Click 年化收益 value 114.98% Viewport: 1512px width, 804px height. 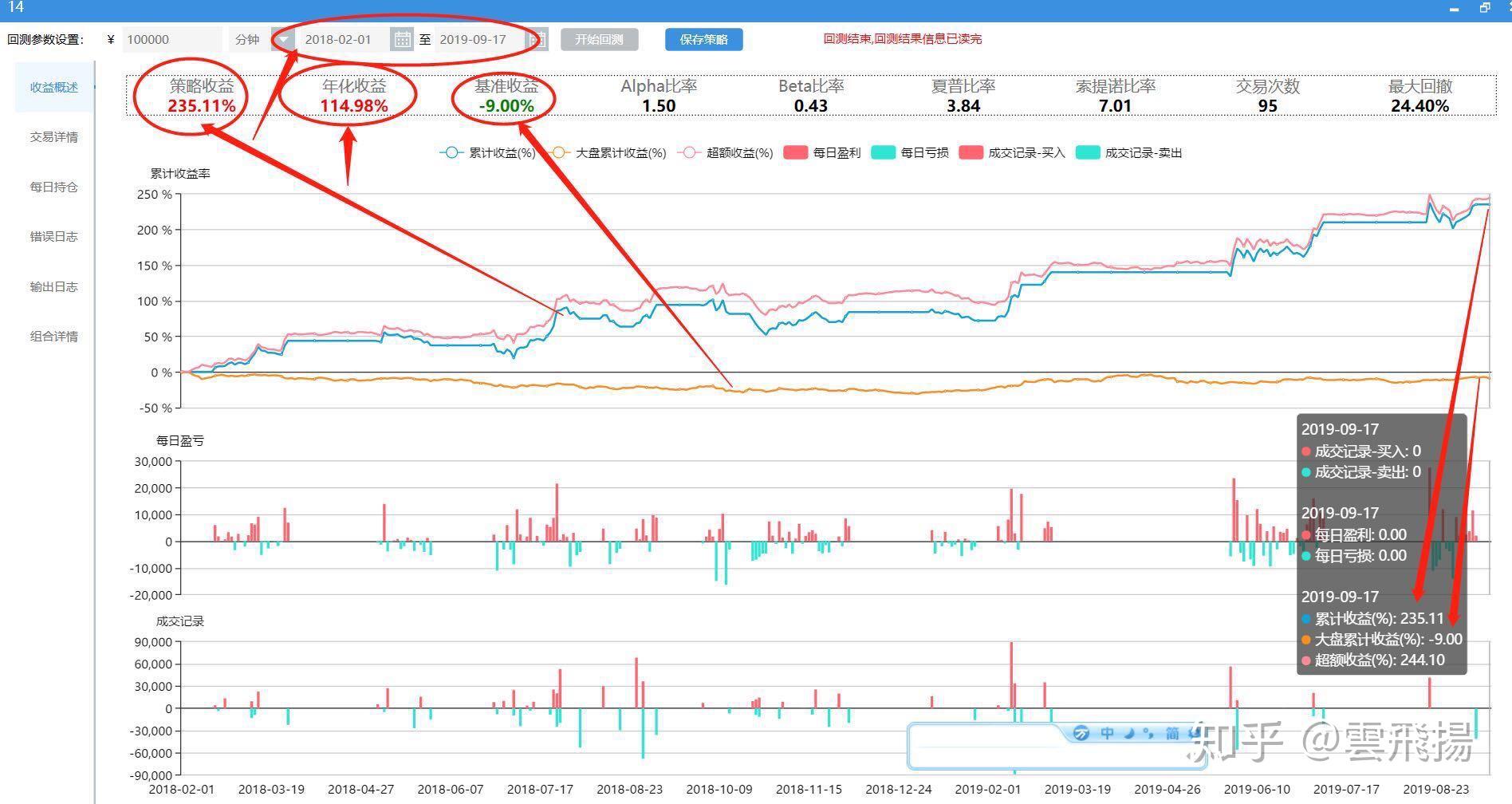coord(354,106)
